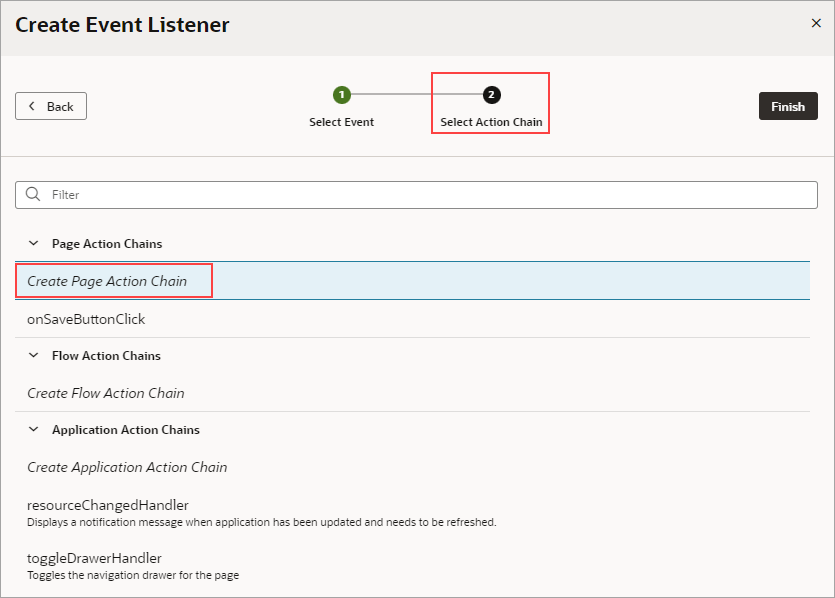Select Create Flow Action Chain entry
The image size is (835, 598).
105,393
